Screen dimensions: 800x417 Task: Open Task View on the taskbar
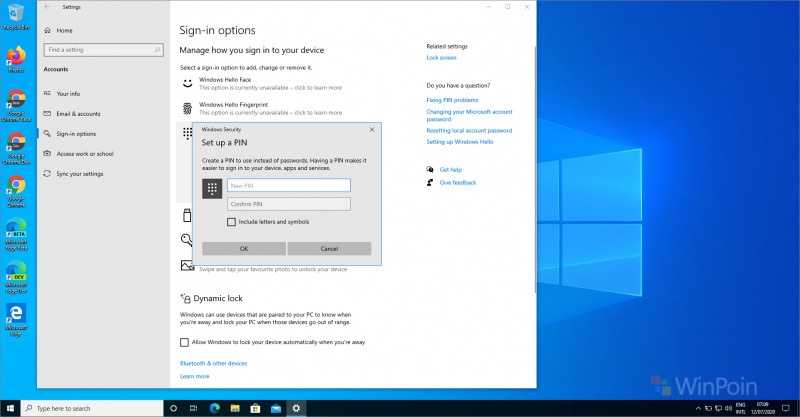coord(193,408)
